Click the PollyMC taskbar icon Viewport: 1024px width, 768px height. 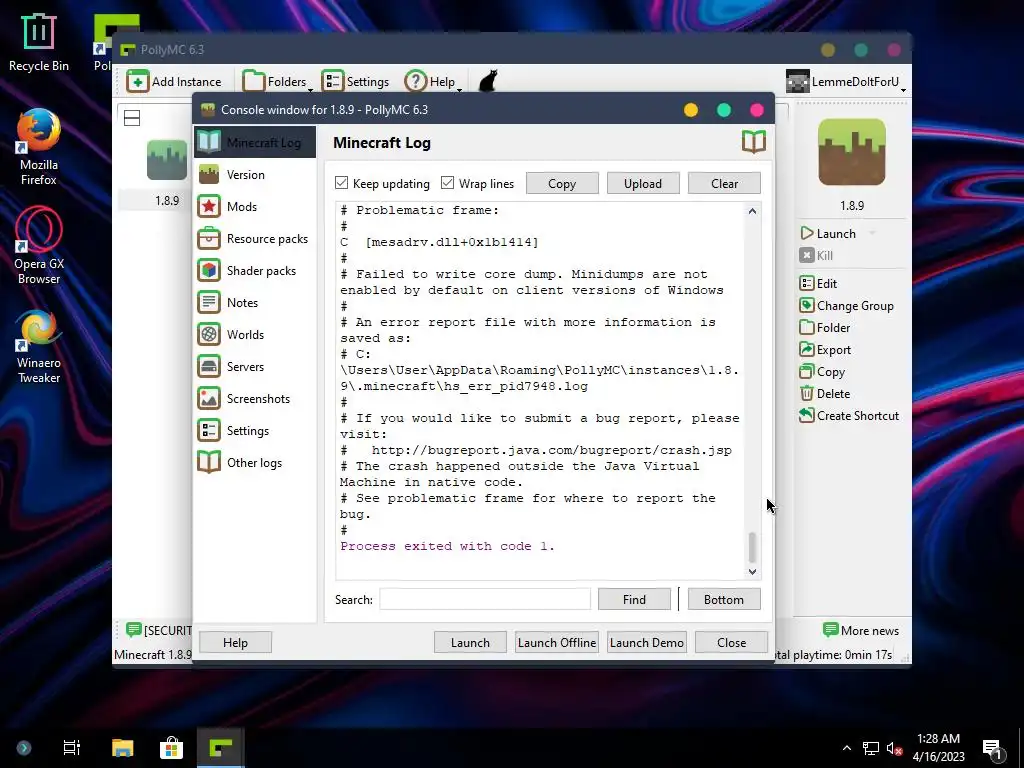coord(220,748)
